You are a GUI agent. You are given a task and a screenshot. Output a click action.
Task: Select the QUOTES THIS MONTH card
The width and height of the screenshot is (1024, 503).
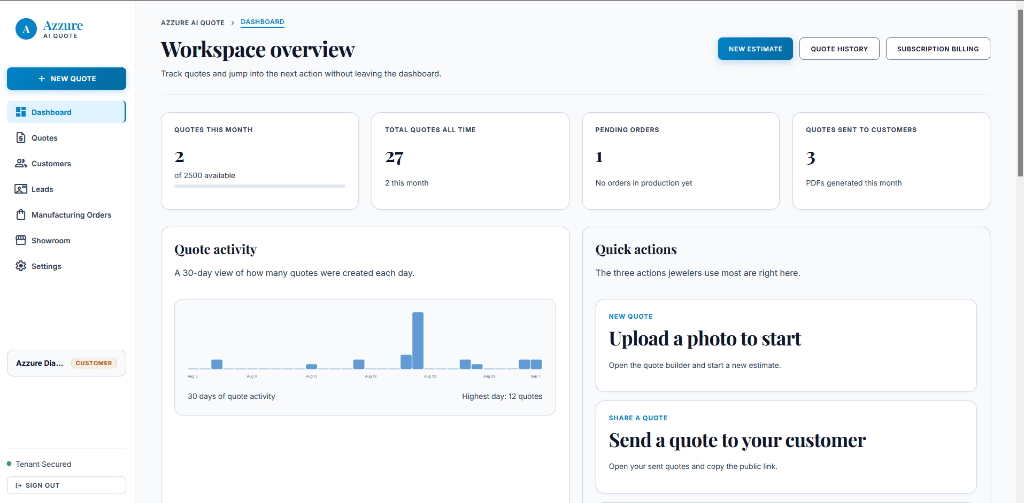(260, 161)
